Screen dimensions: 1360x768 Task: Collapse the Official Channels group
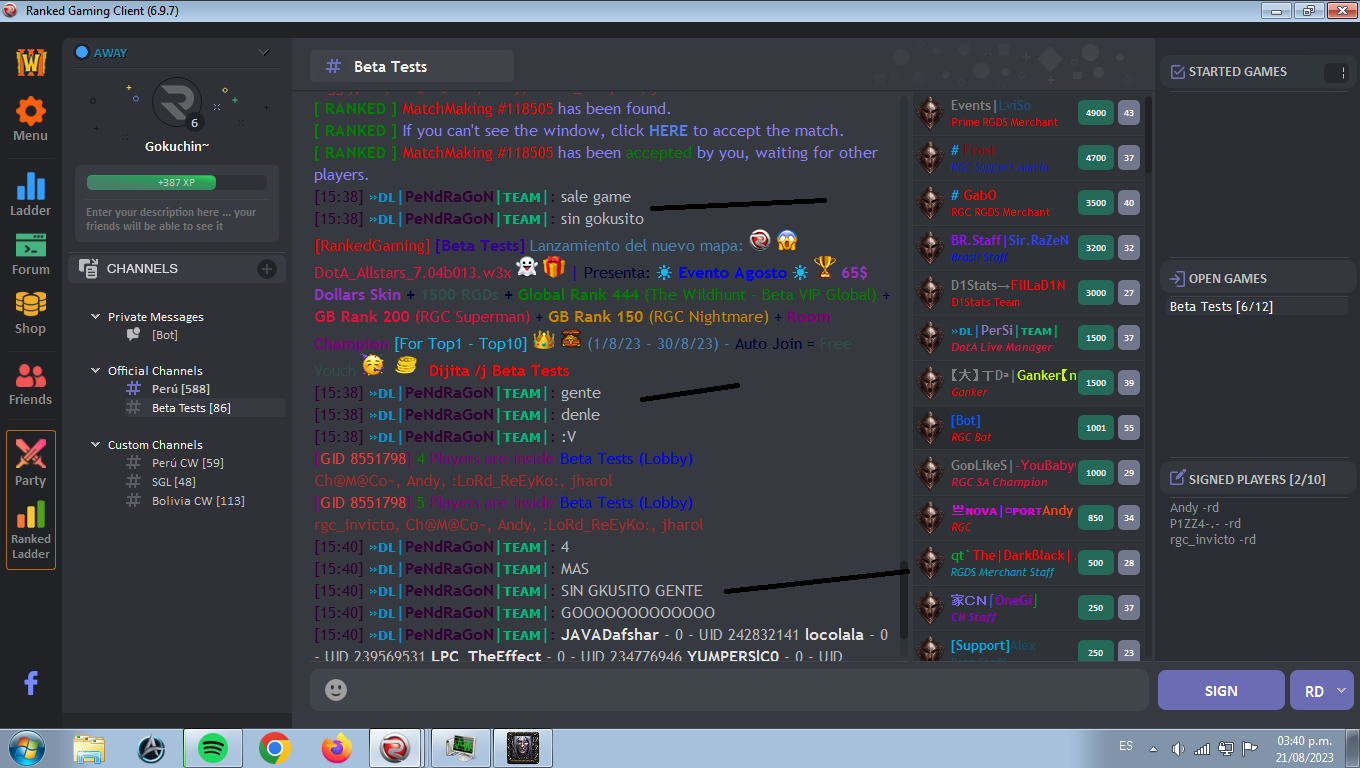[x=95, y=371]
